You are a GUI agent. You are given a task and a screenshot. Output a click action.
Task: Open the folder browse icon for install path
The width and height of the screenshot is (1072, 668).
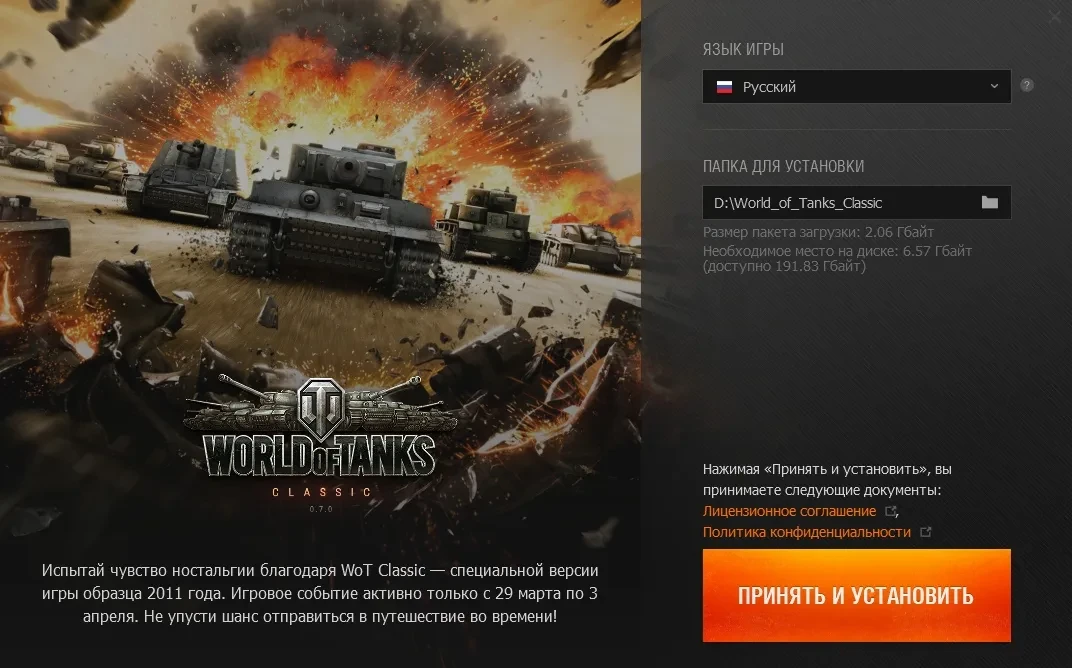(x=990, y=202)
